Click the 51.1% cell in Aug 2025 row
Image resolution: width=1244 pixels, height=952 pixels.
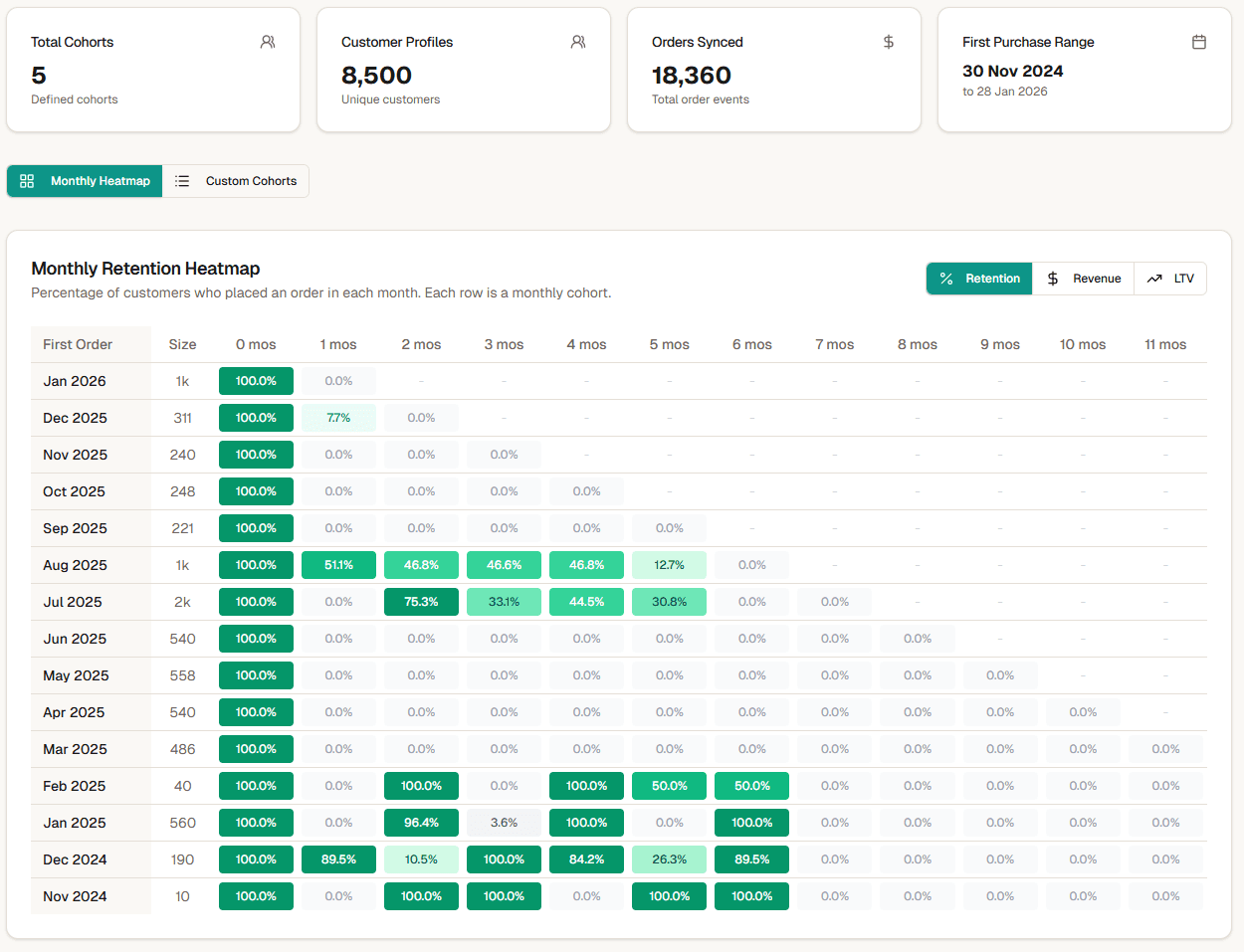click(338, 564)
